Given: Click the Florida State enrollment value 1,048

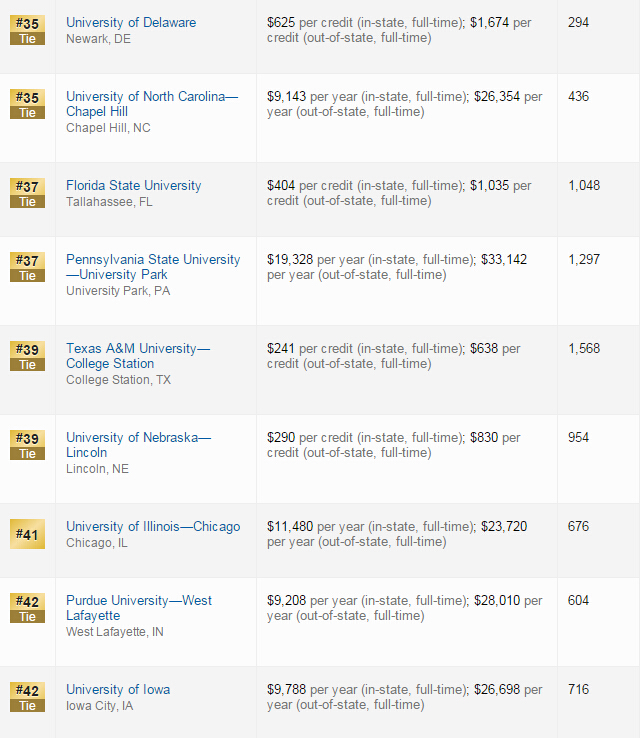Looking at the screenshot, I should click(584, 185).
